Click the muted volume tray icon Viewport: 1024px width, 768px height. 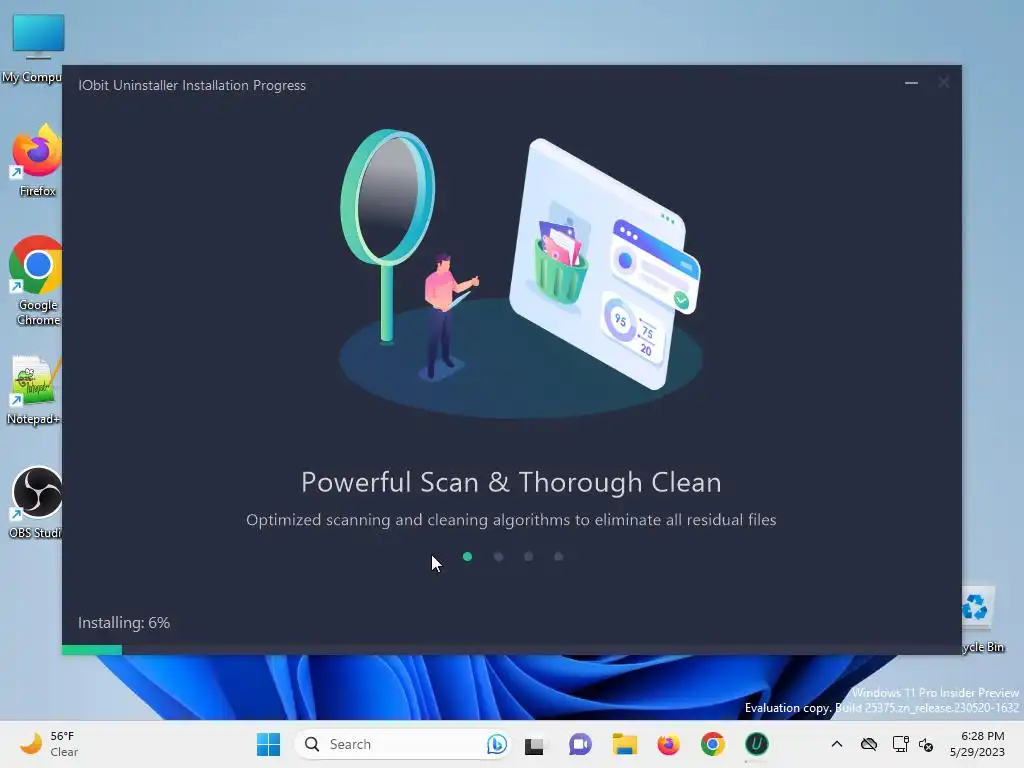tap(925, 744)
